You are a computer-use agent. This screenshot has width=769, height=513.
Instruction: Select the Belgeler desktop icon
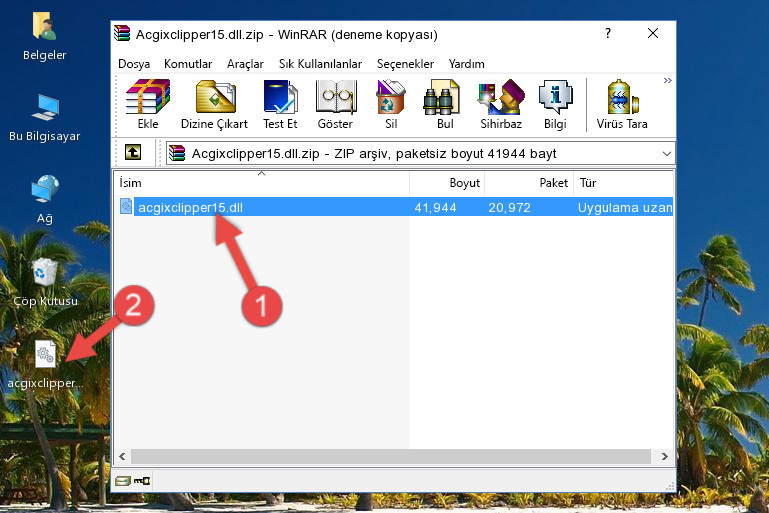click(x=45, y=37)
